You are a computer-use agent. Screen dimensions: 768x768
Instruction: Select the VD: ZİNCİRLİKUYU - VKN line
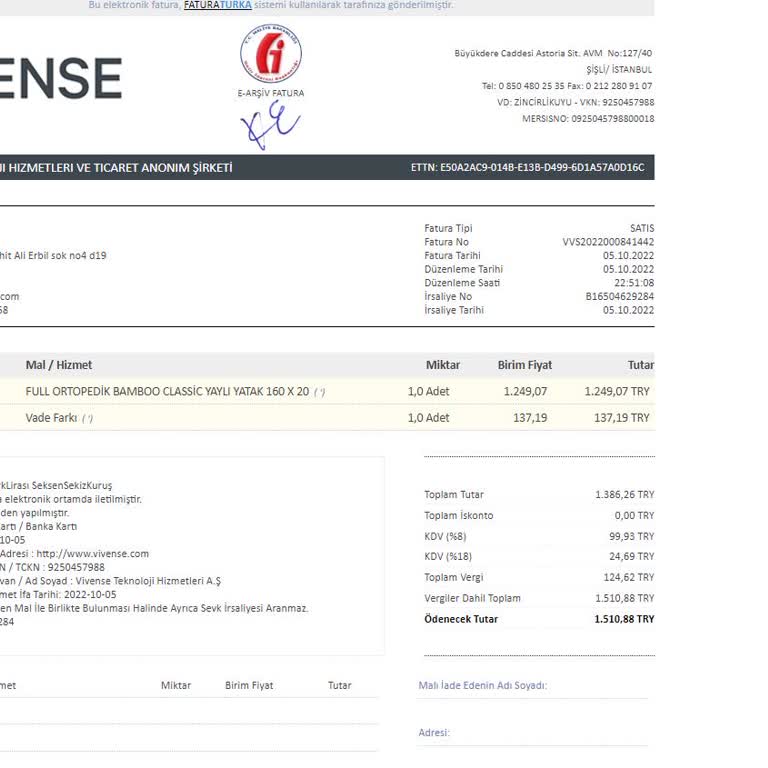coord(576,102)
